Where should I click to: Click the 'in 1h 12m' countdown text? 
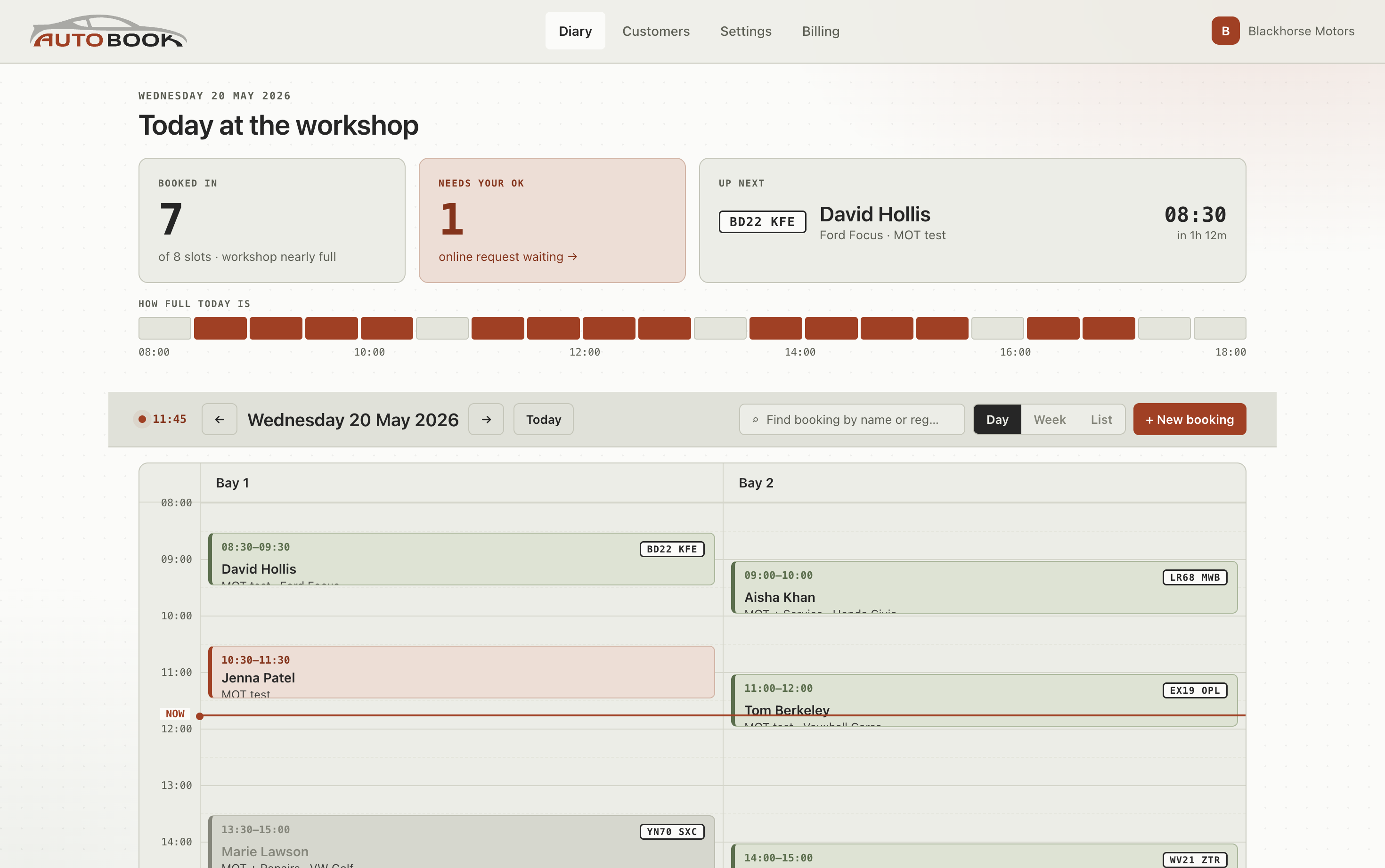coord(1201,235)
